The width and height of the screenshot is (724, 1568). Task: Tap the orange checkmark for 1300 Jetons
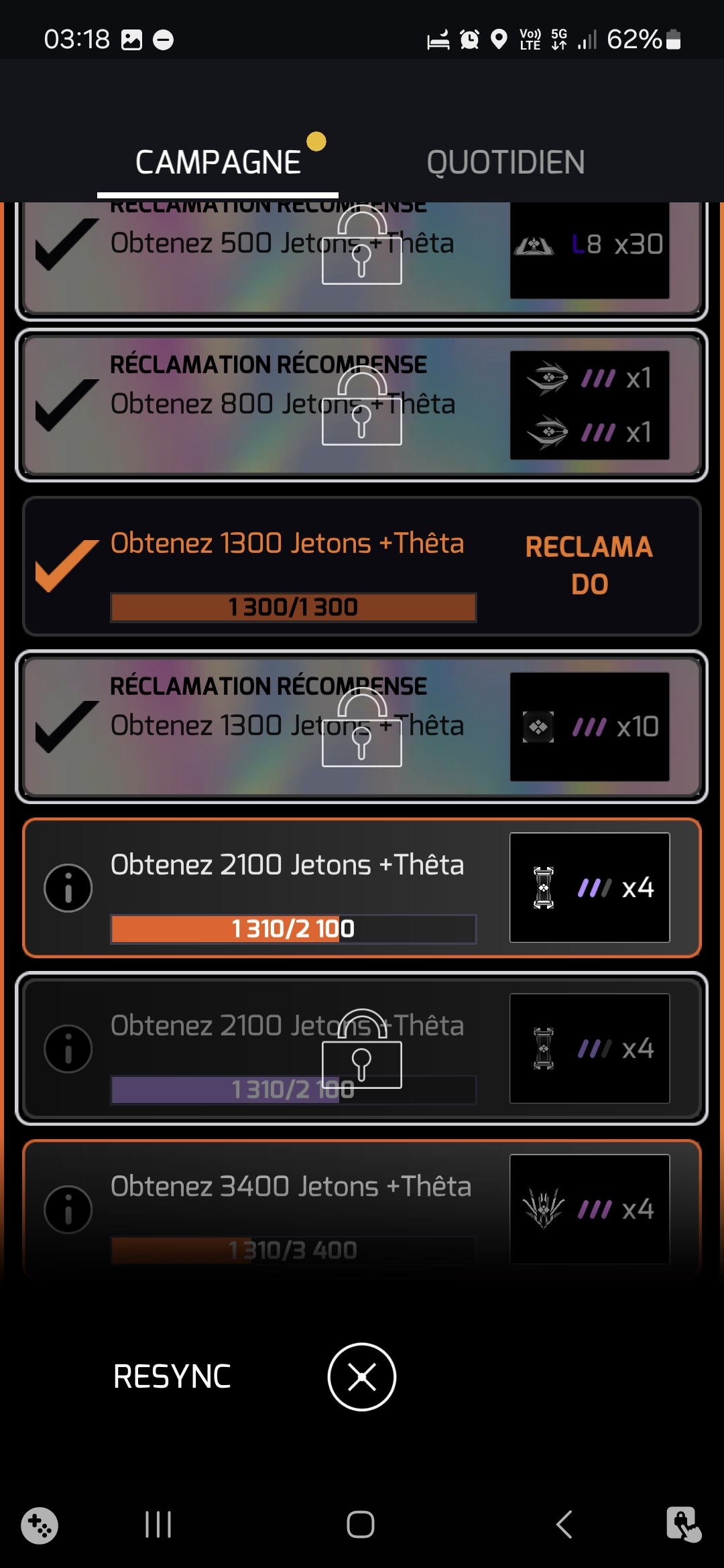[66, 565]
